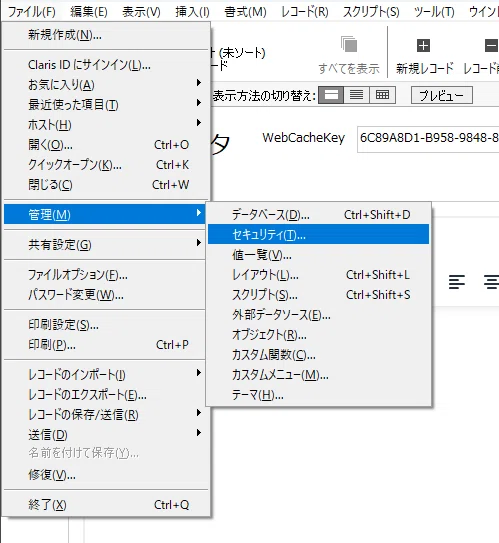Expand レコードの保存/送信(R) submenu
The height and width of the screenshot is (543, 499).
[x=107, y=415]
